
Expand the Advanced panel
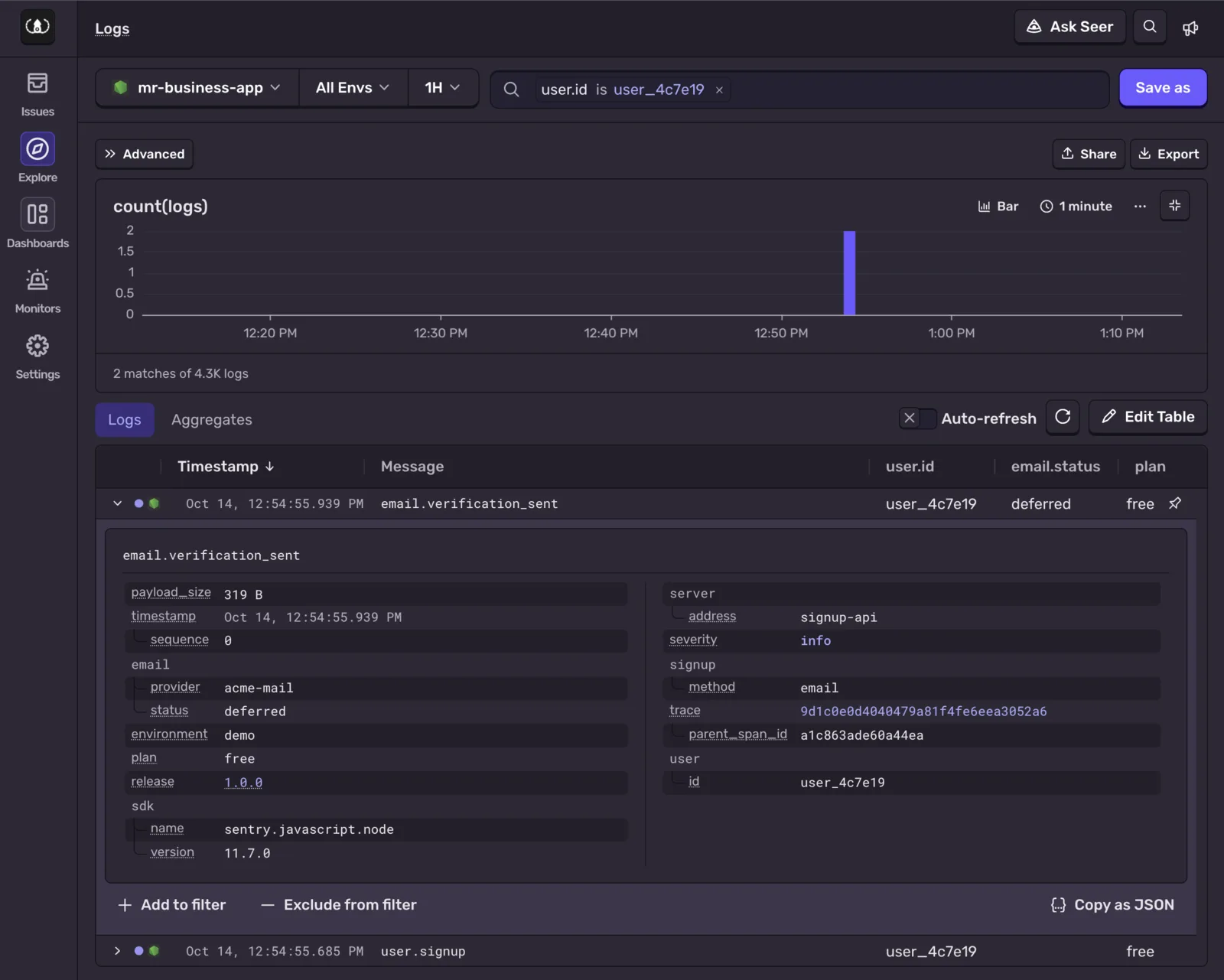[145, 154]
